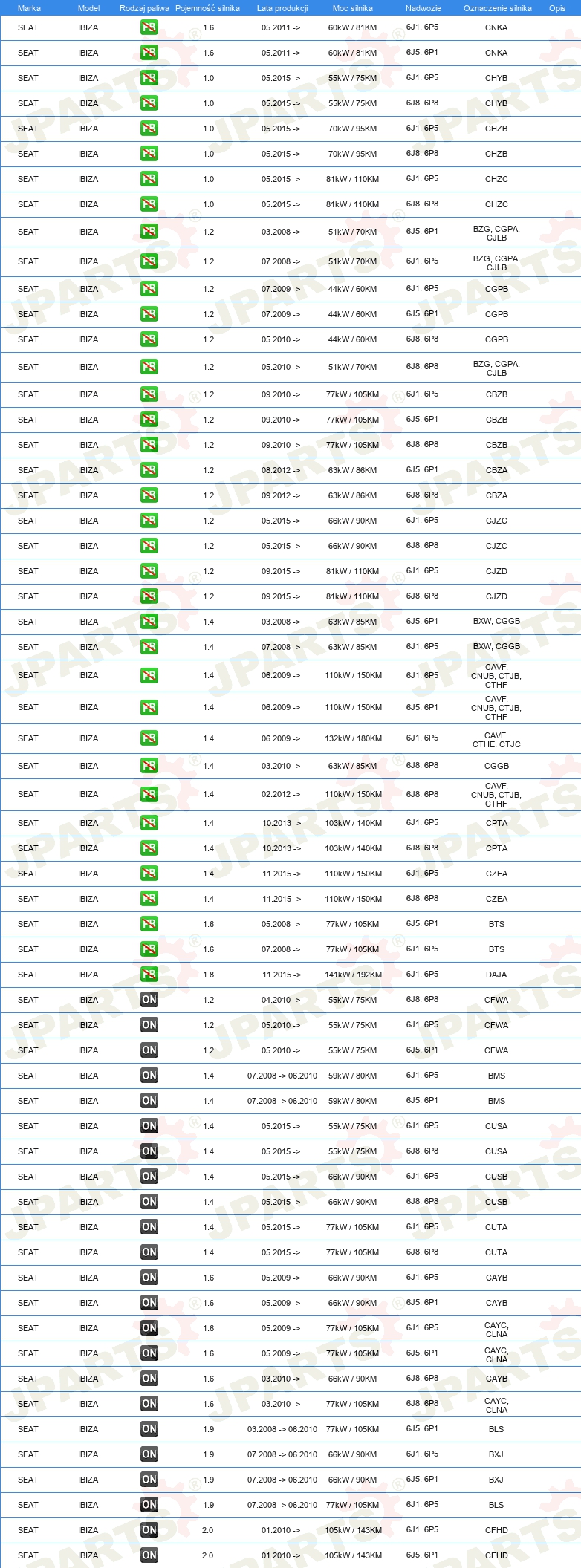Viewport: 581px width, 1568px height.
Task: Click the BTS code in the 07.2008 row
Action: coord(496,949)
